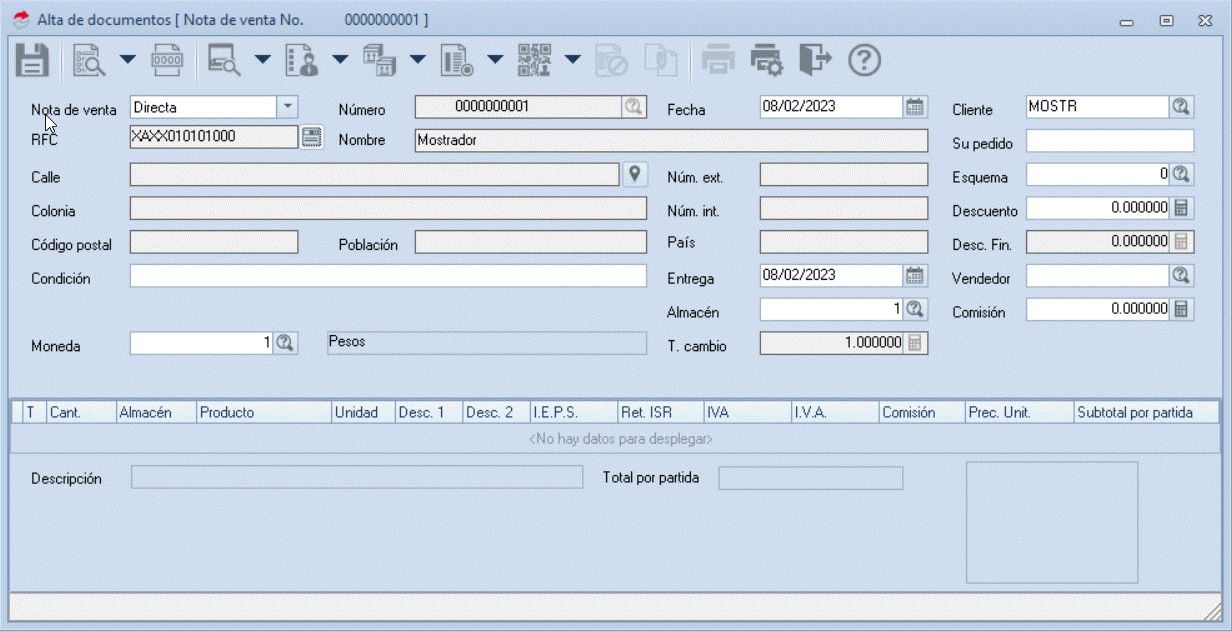
Task: Click the Comisión amount input field
Action: tap(1098, 309)
